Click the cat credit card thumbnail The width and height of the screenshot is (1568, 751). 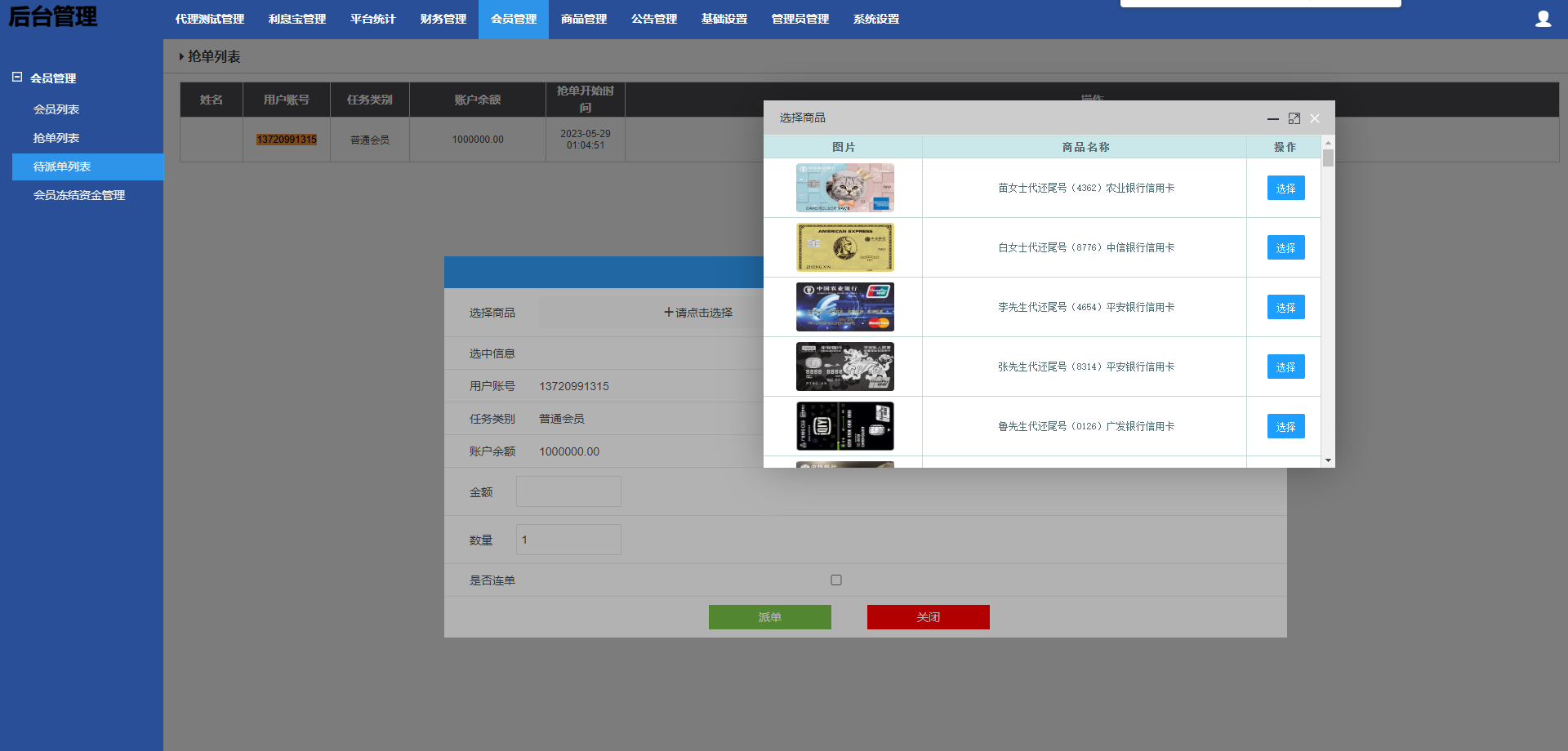(x=844, y=188)
